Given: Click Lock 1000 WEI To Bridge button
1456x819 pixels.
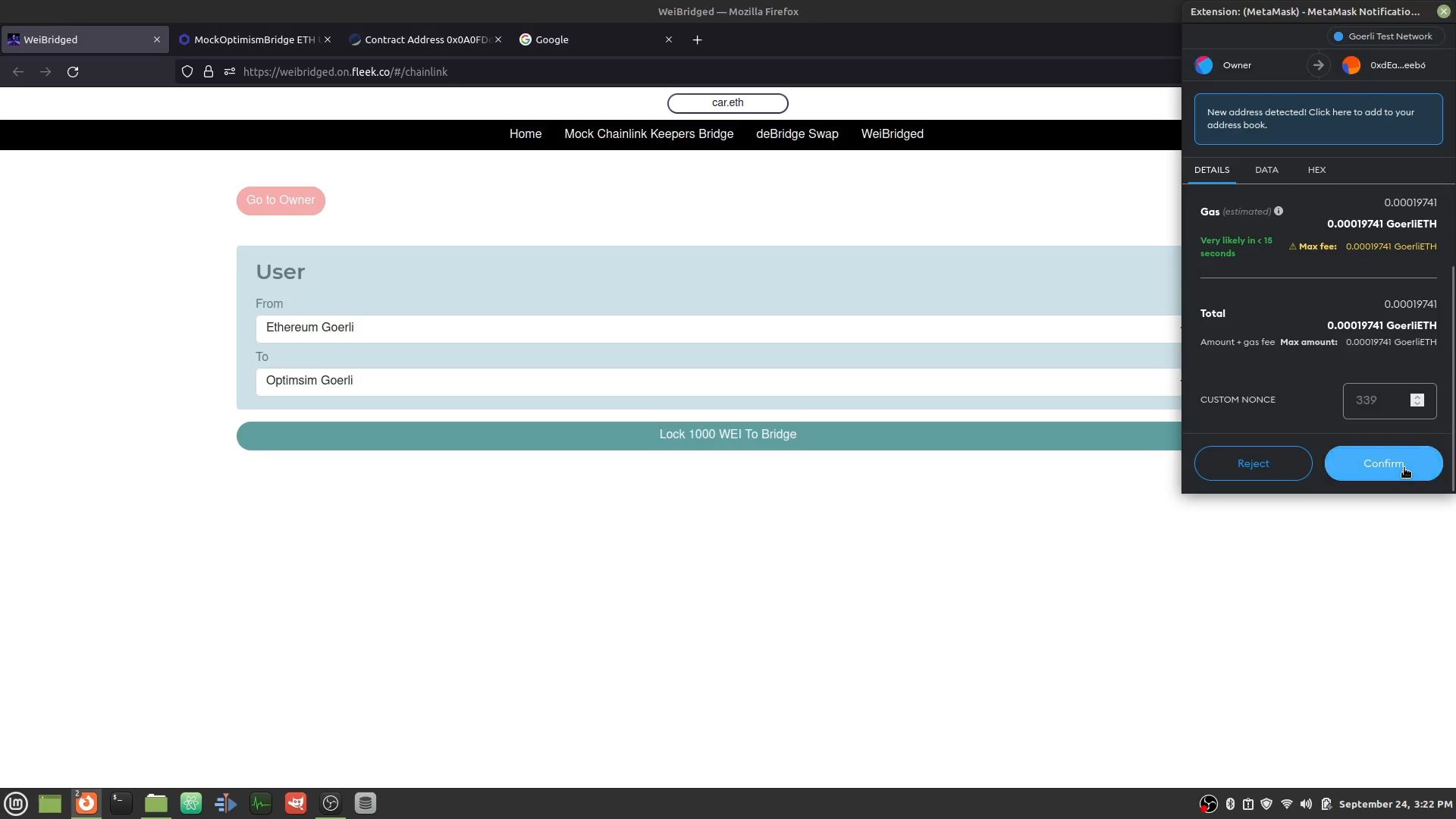Looking at the screenshot, I should (727, 434).
